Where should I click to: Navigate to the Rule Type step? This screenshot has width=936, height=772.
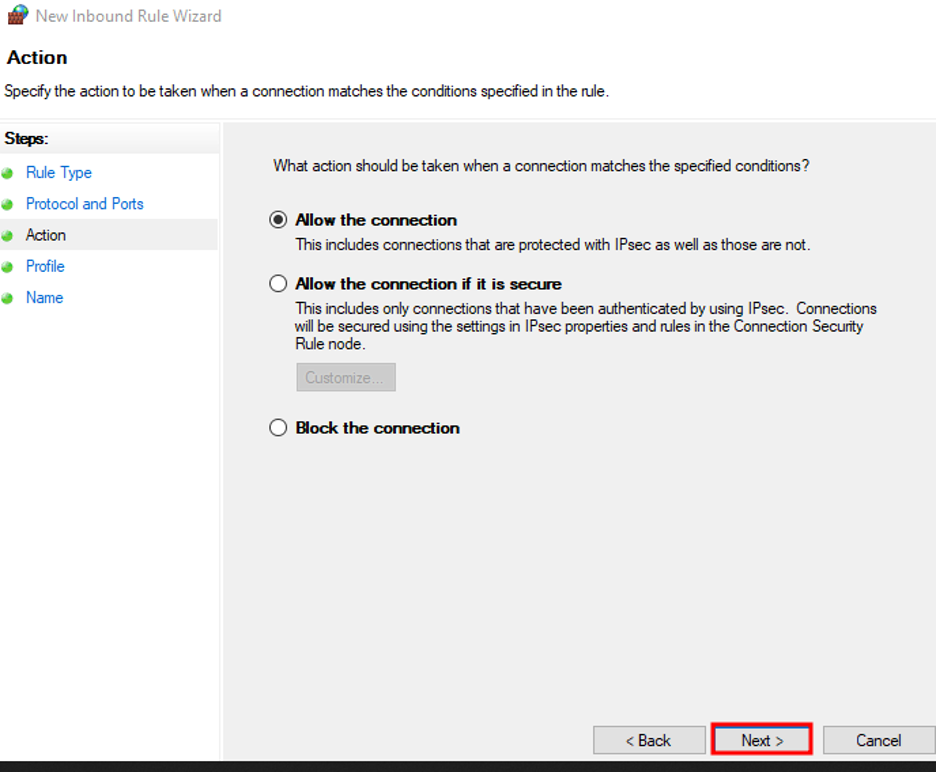58,172
